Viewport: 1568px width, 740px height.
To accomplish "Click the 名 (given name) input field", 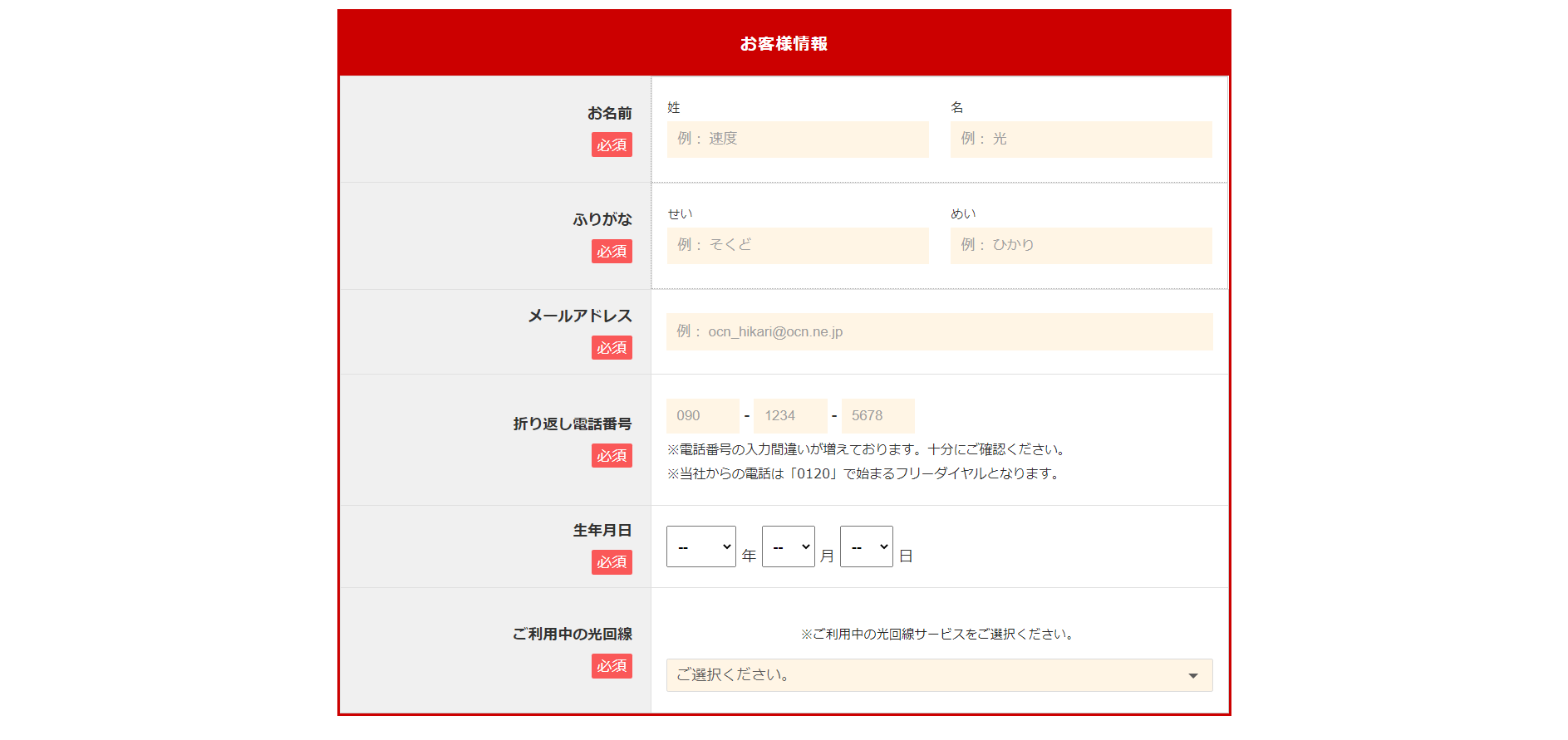I will [1081, 139].
